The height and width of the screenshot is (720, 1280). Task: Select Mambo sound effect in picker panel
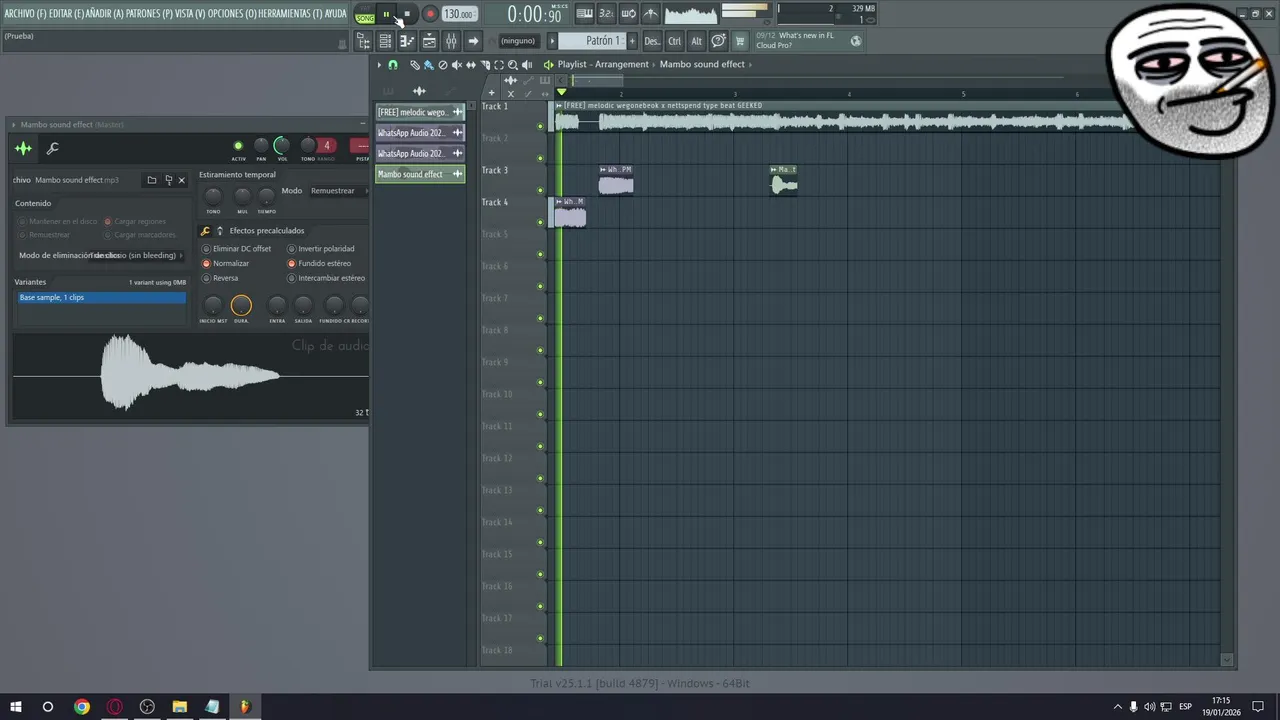coord(420,174)
